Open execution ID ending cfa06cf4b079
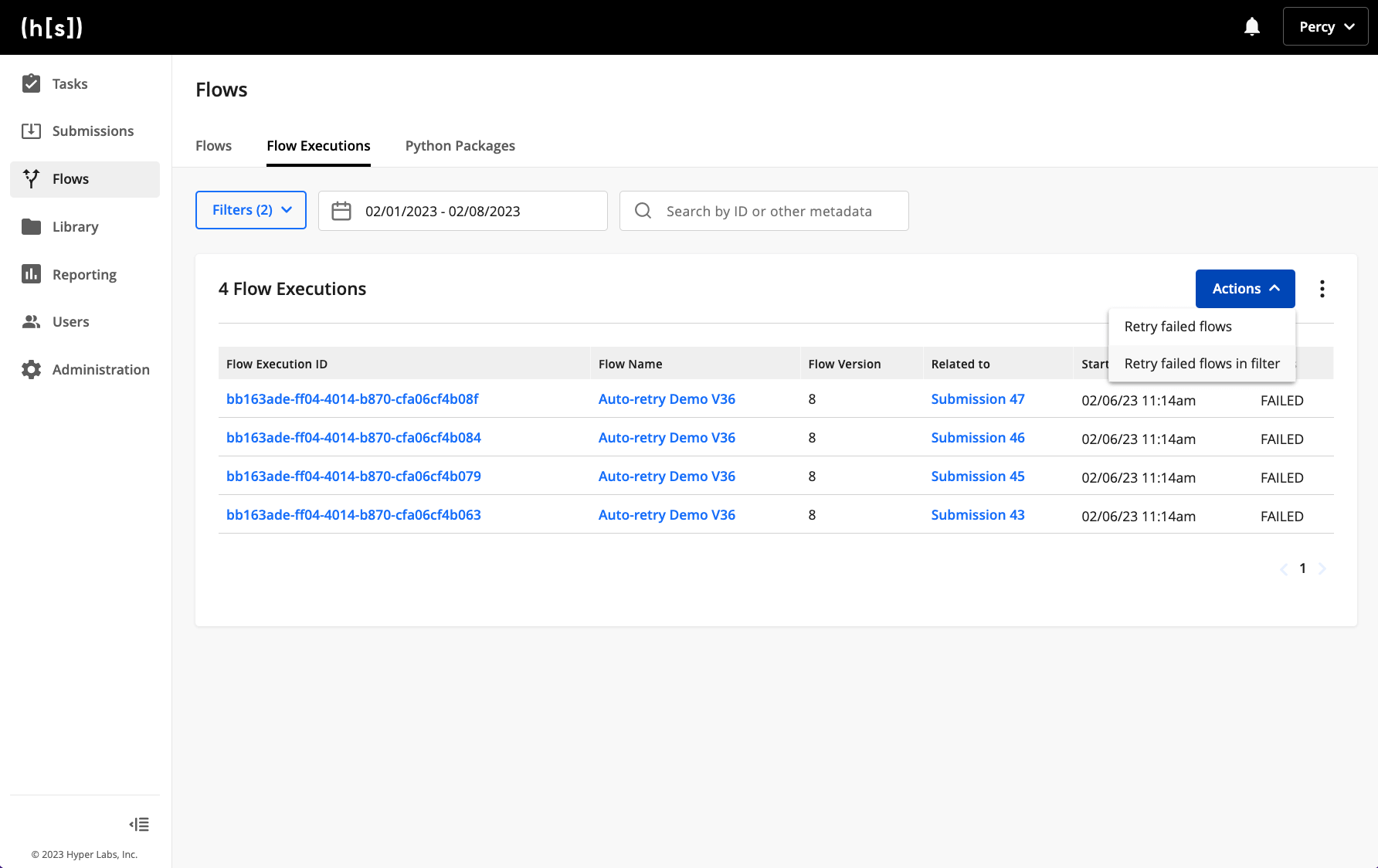This screenshot has width=1378, height=868. (x=354, y=476)
